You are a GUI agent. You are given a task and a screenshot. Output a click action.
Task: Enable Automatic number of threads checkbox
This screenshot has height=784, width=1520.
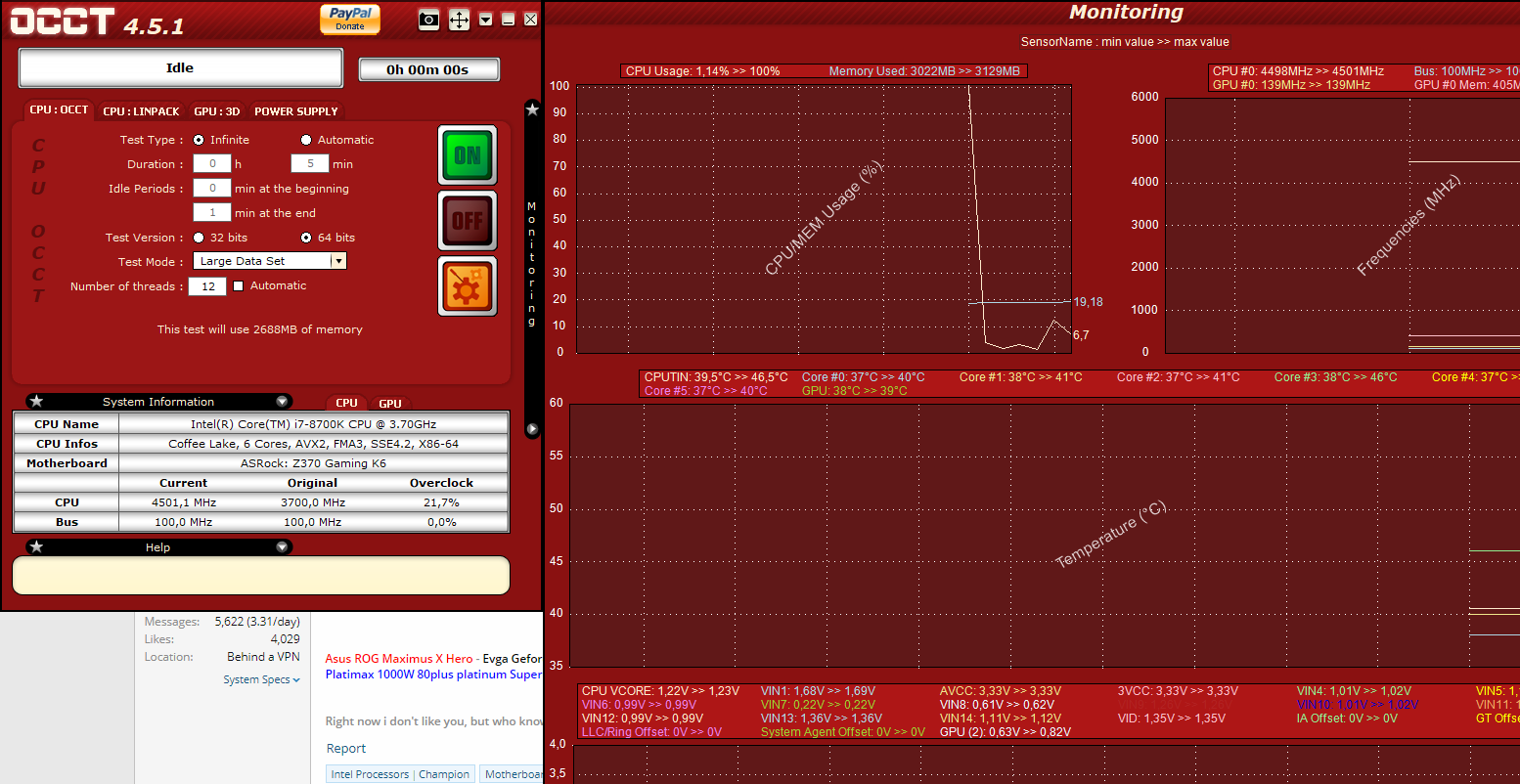pyautogui.click(x=238, y=286)
